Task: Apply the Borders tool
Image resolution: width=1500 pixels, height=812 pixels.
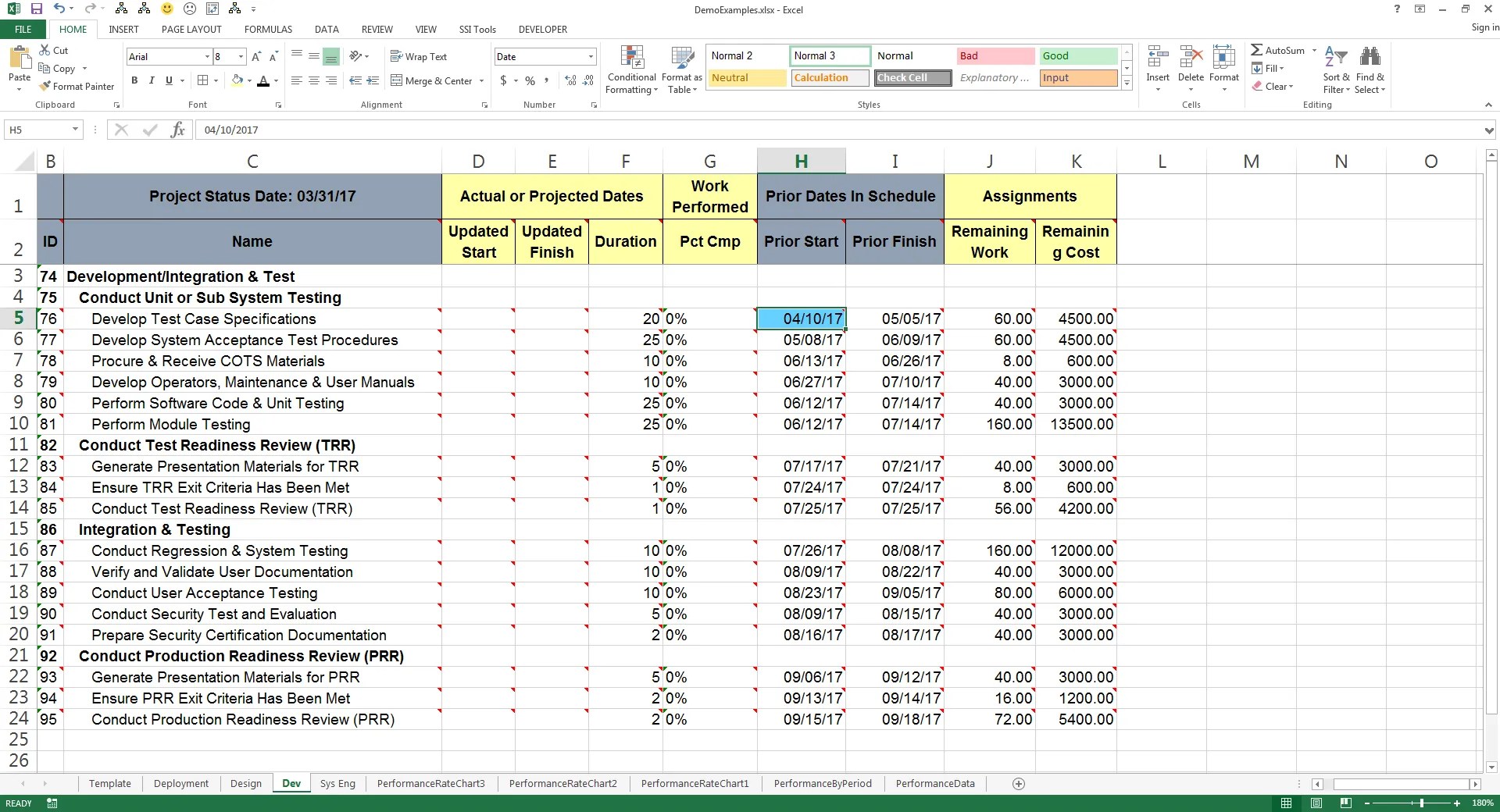Action: click(203, 80)
